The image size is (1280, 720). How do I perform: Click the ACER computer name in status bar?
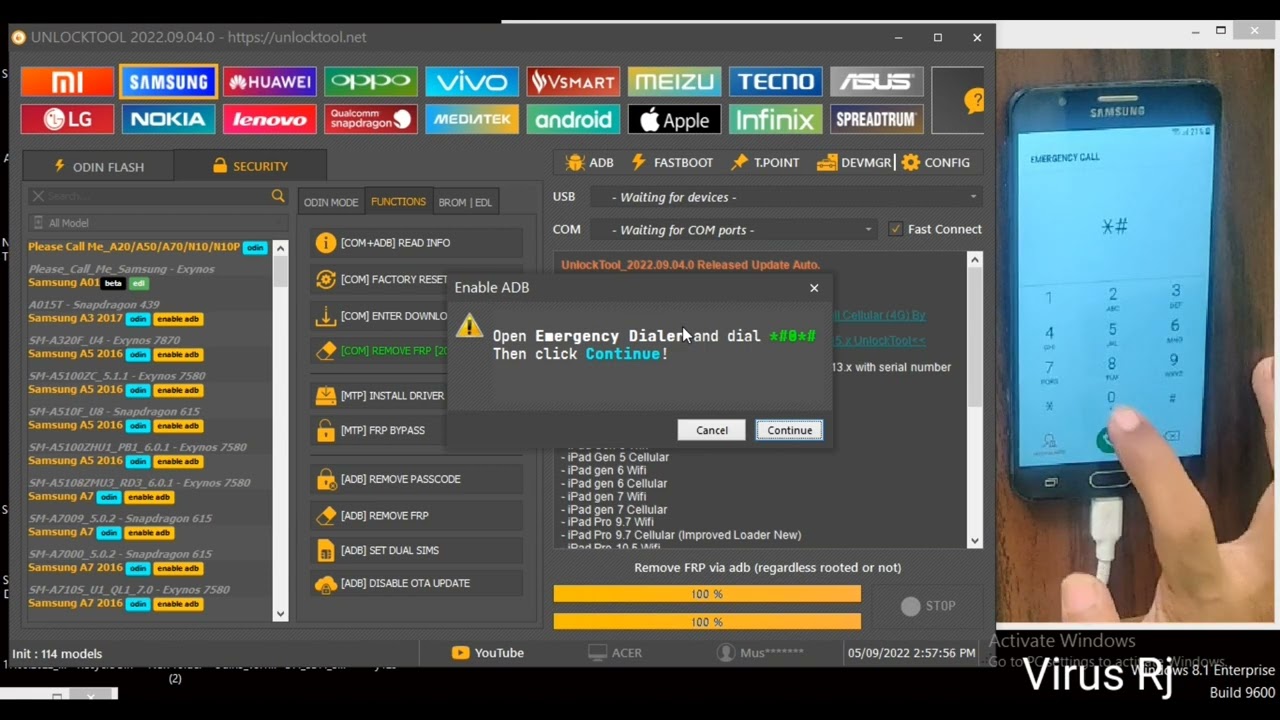point(615,653)
